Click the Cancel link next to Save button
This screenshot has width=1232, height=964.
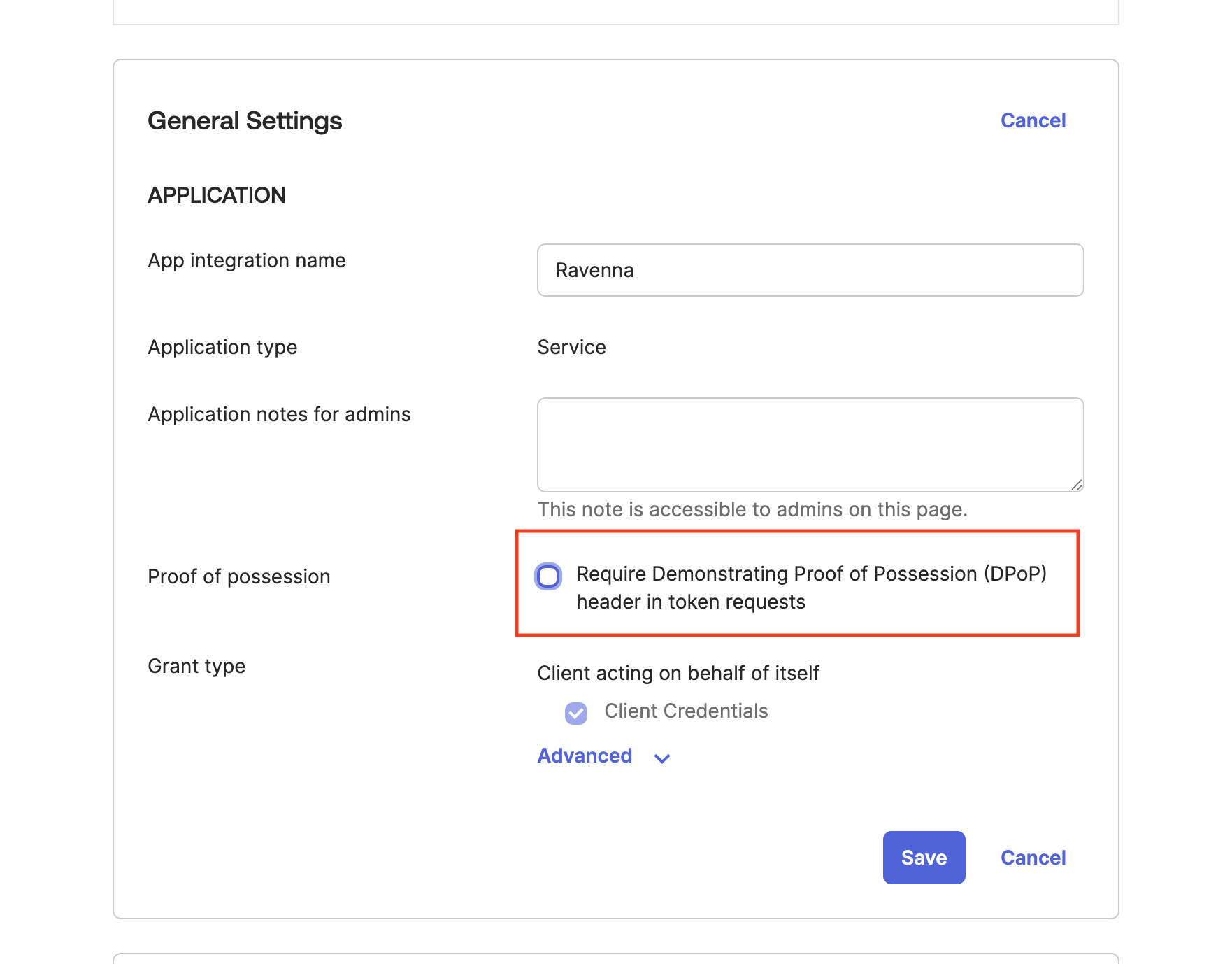pyautogui.click(x=1033, y=858)
